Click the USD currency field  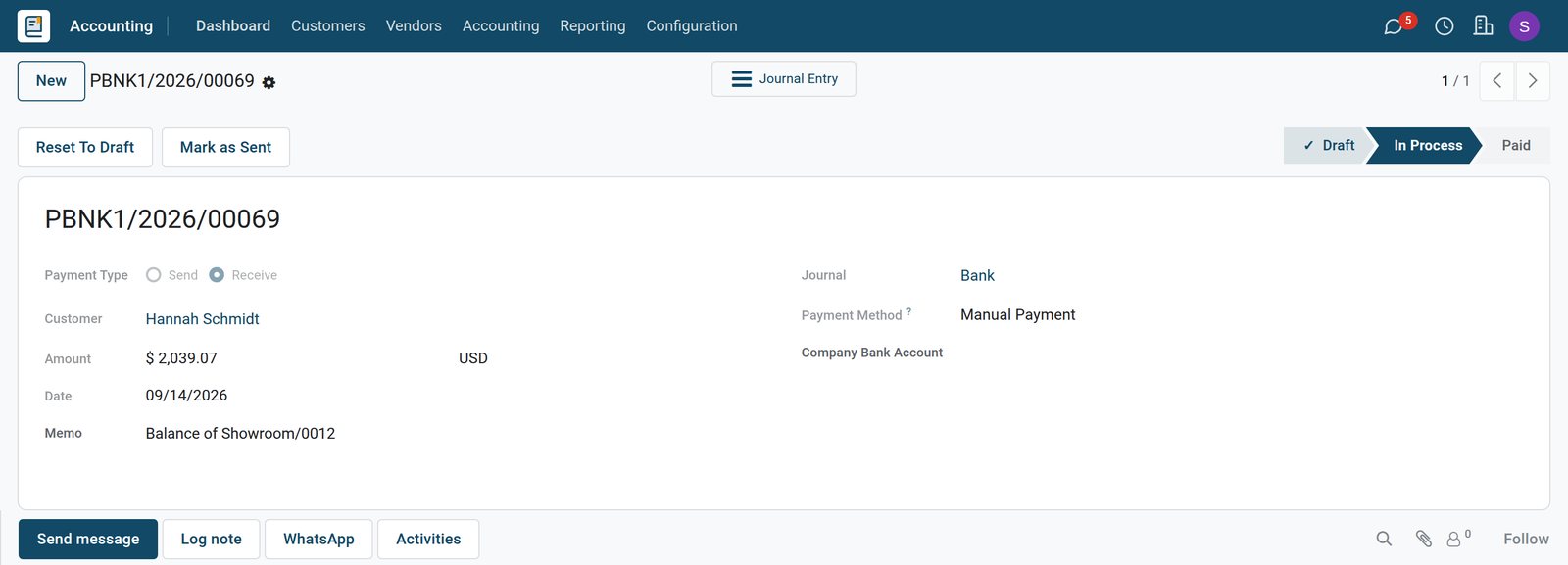[473, 358]
